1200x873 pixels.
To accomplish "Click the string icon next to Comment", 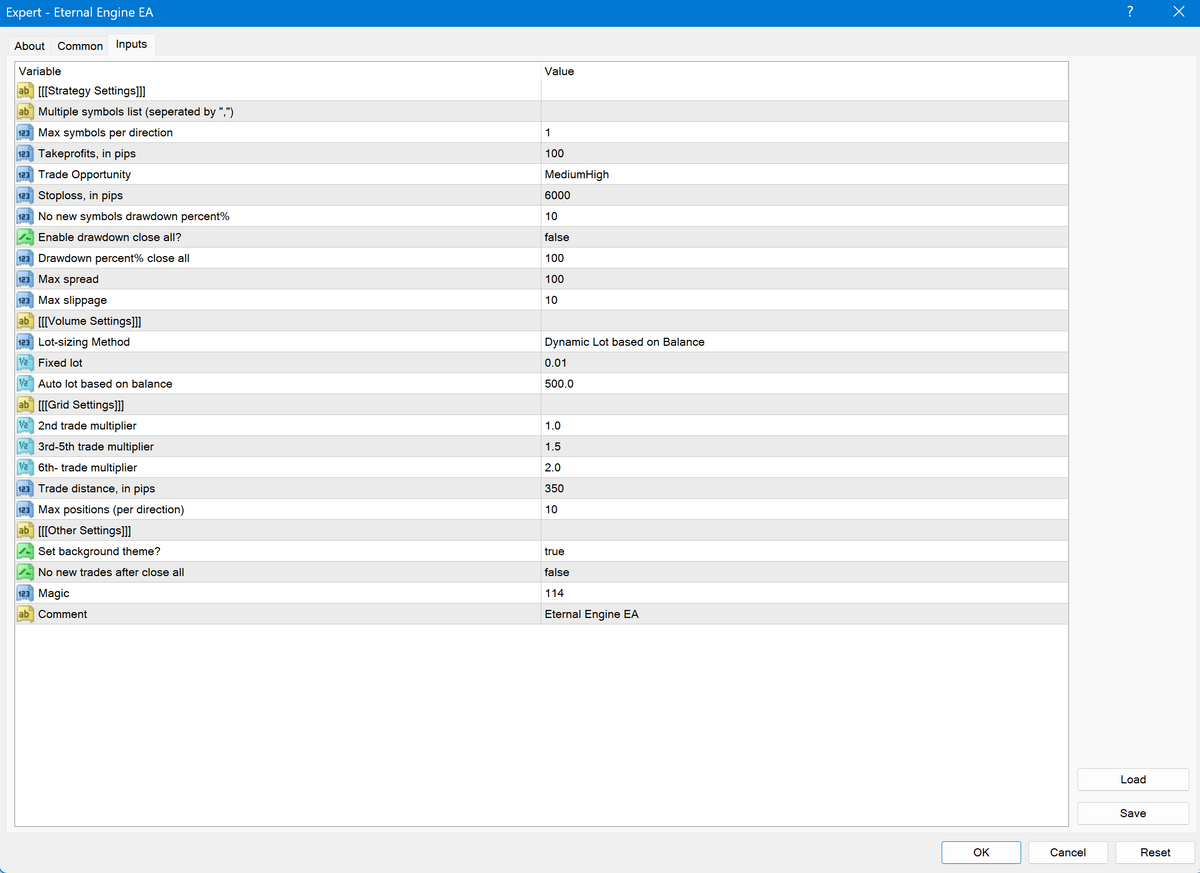I will [25, 614].
